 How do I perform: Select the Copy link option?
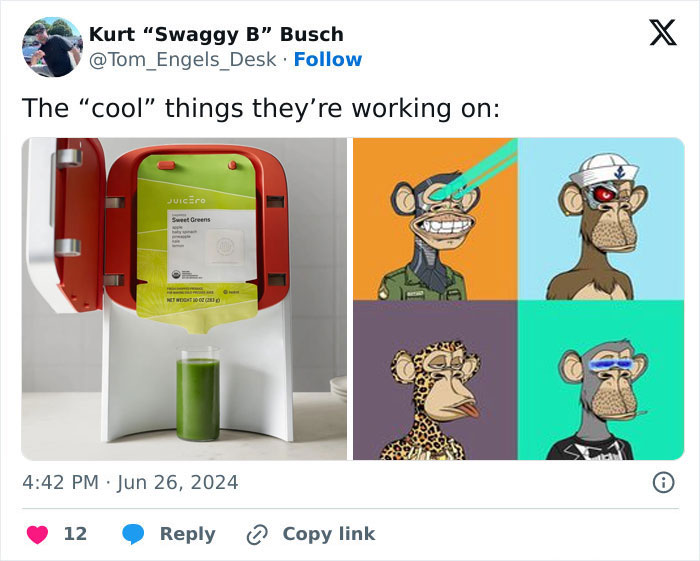click(x=329, y=534)
